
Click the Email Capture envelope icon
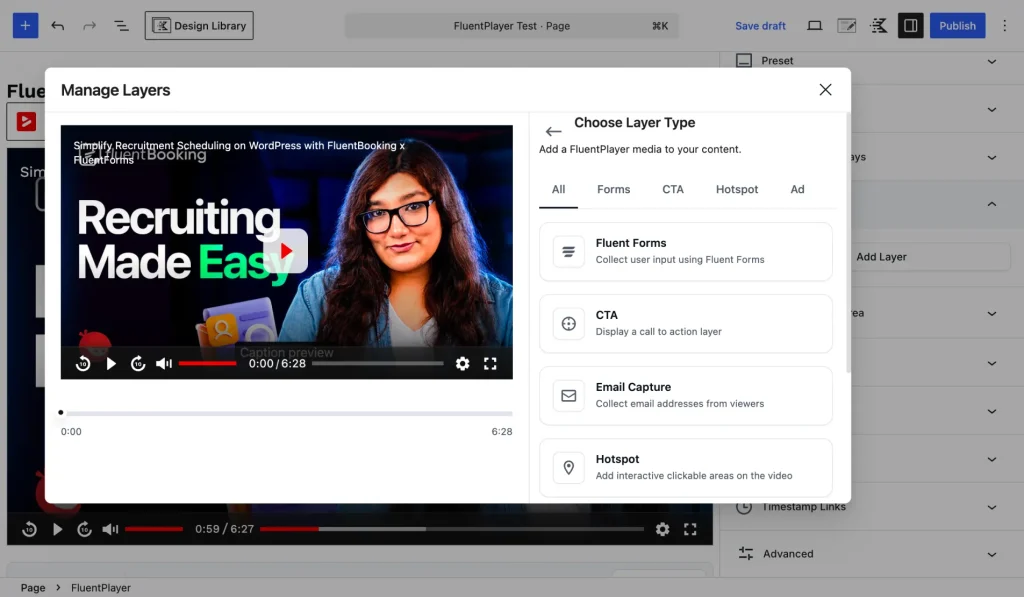(569, 396)
